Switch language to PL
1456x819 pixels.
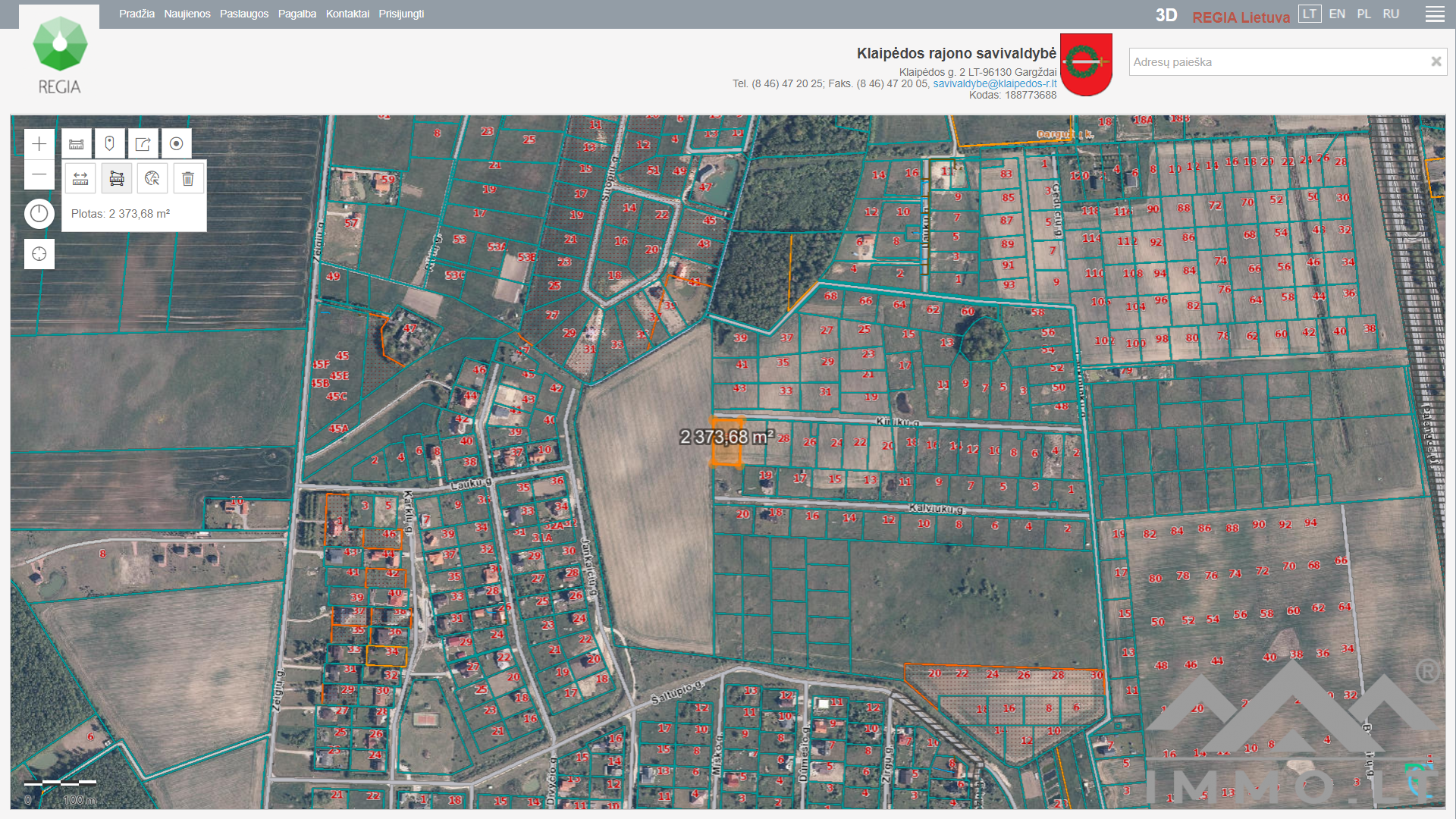(1363, 14)
